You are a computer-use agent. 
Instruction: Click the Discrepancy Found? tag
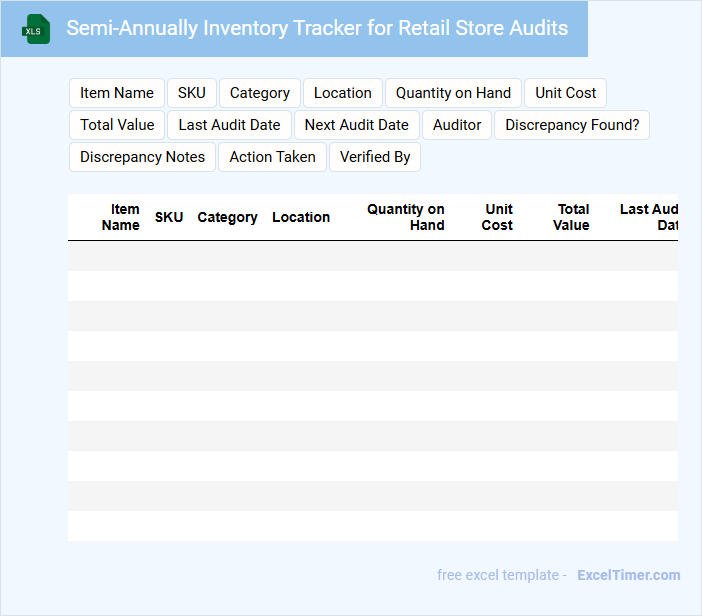click(572, 125)
